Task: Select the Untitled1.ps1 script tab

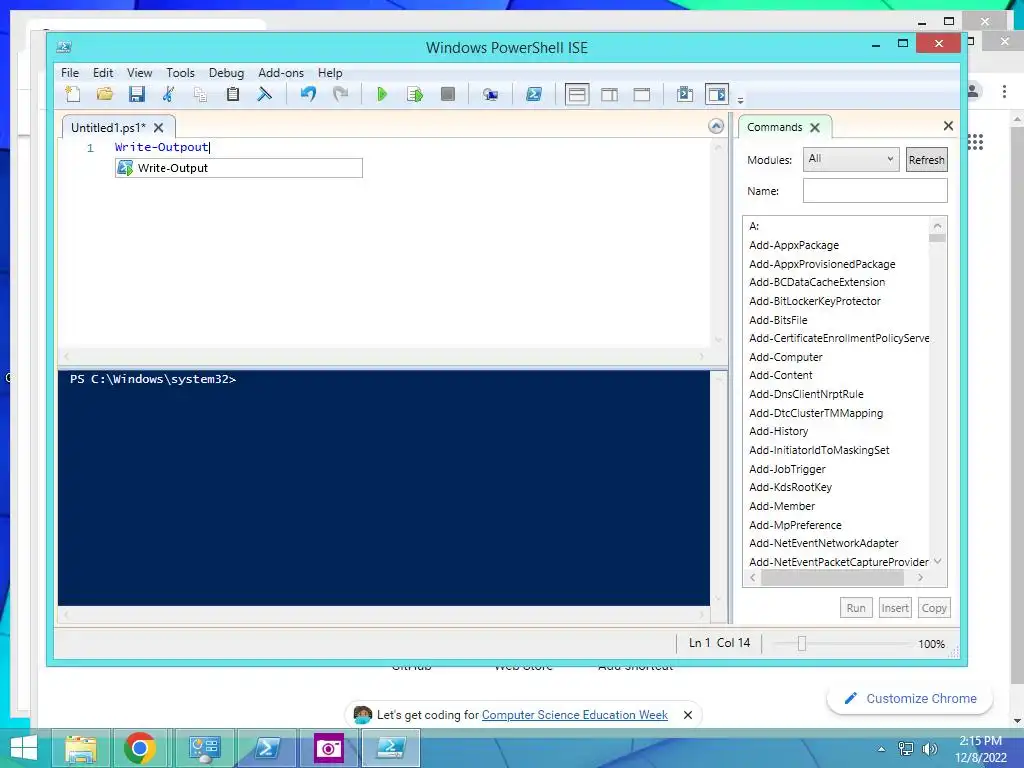Action: [x=108, y=127]
